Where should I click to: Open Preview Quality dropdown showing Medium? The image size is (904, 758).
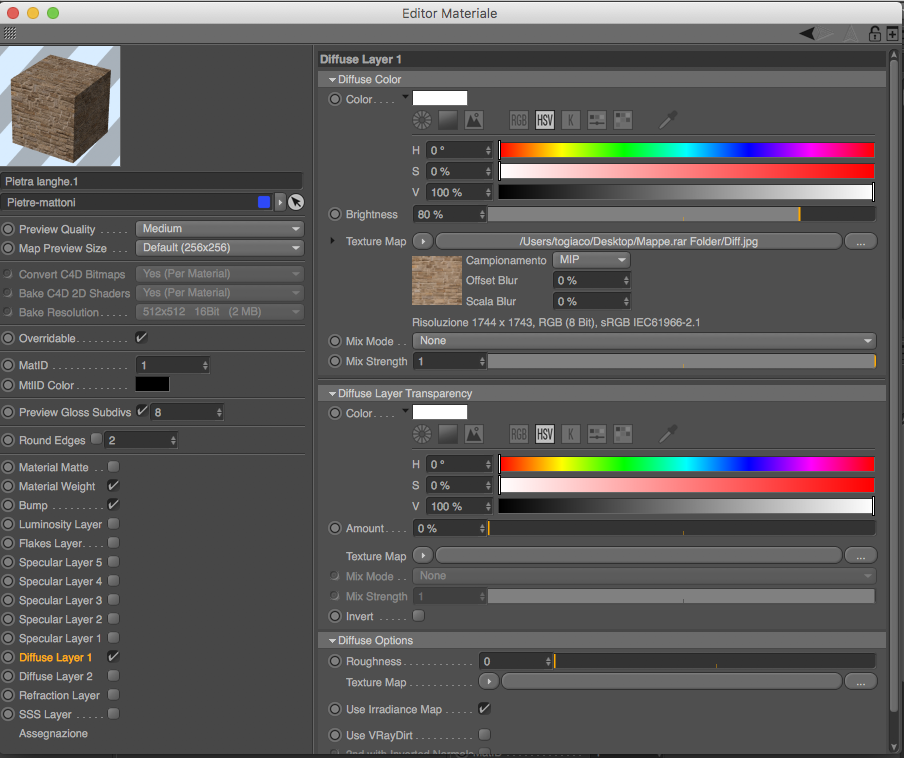click(x=220, y=229)
